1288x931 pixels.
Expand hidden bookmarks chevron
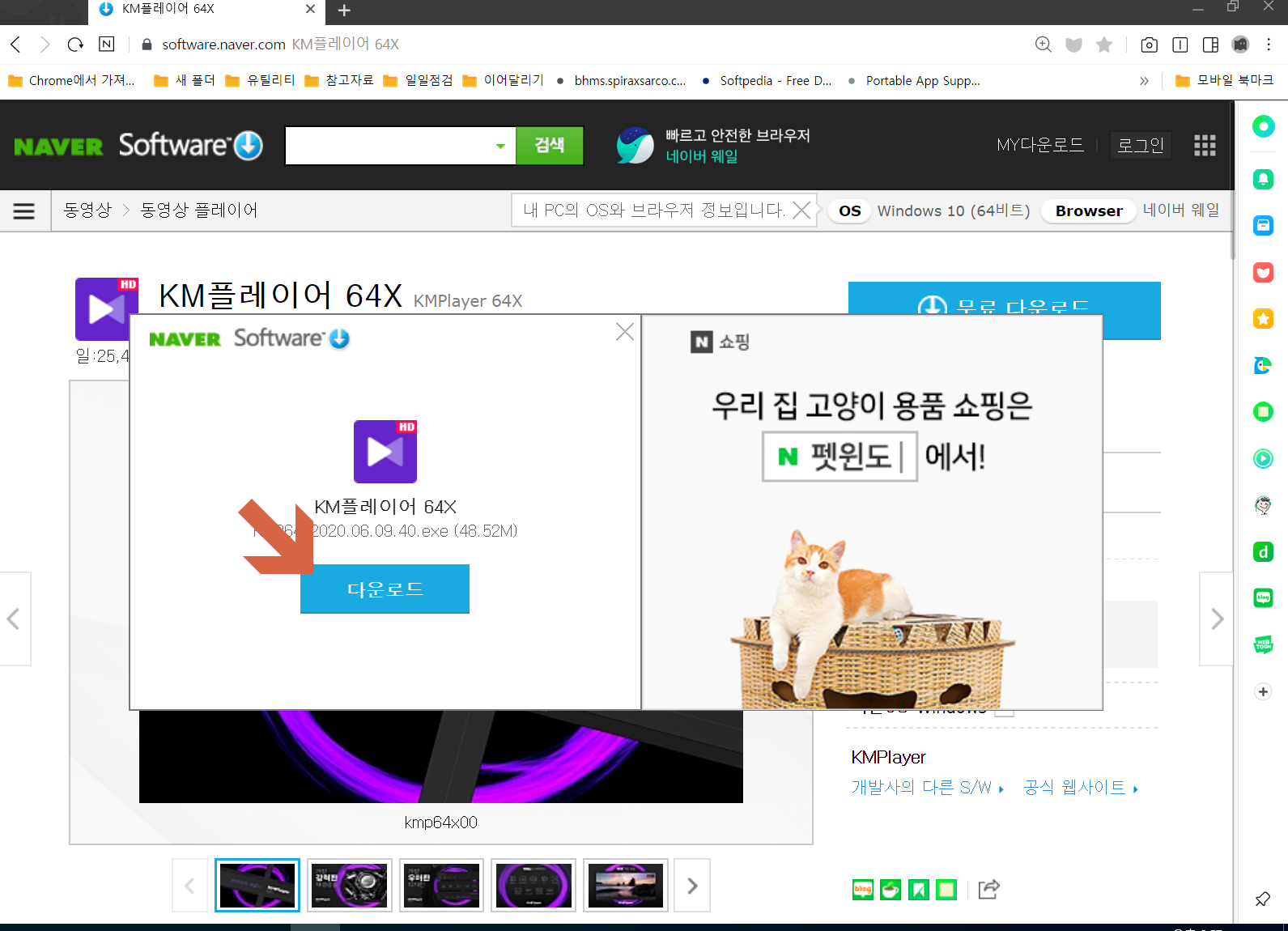[1144, 80]
